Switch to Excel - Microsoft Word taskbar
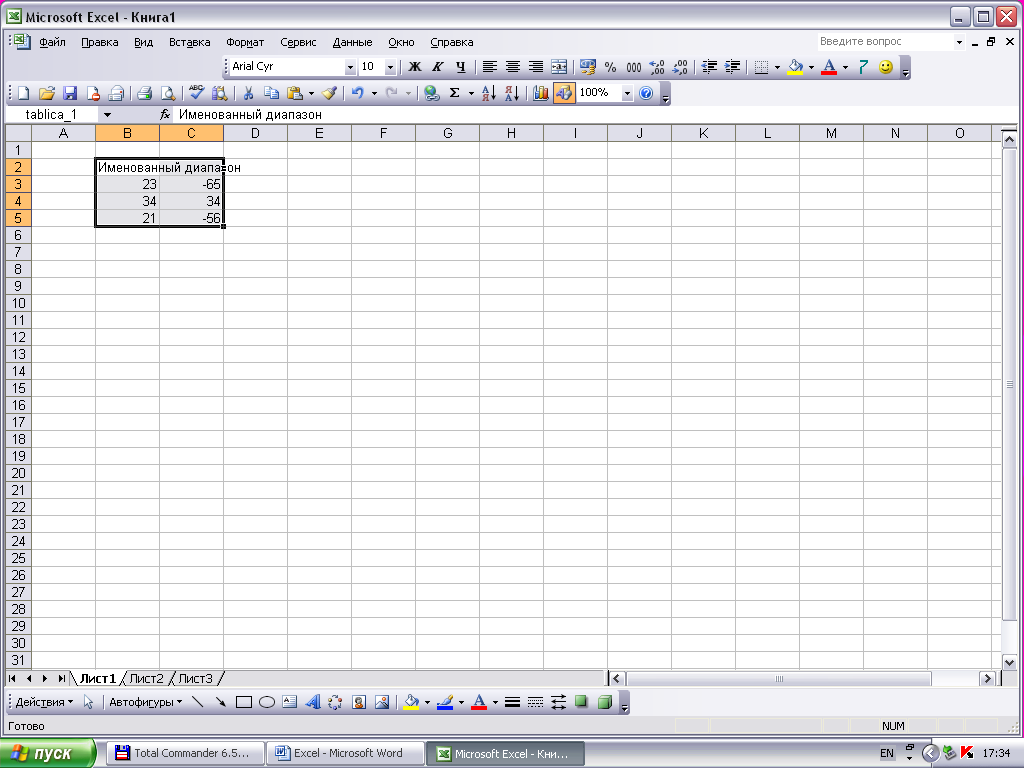This screenshot has height=768, width=1024. tap(345, 754)
